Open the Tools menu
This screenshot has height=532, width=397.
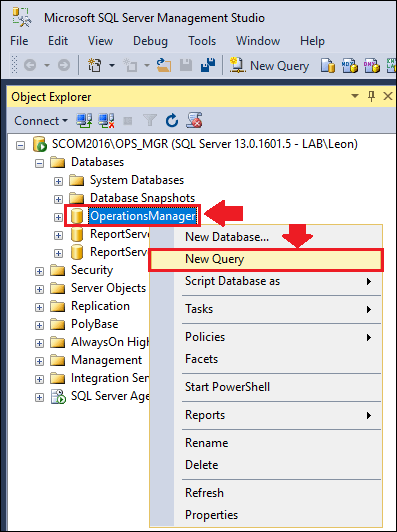pos(202,41)
